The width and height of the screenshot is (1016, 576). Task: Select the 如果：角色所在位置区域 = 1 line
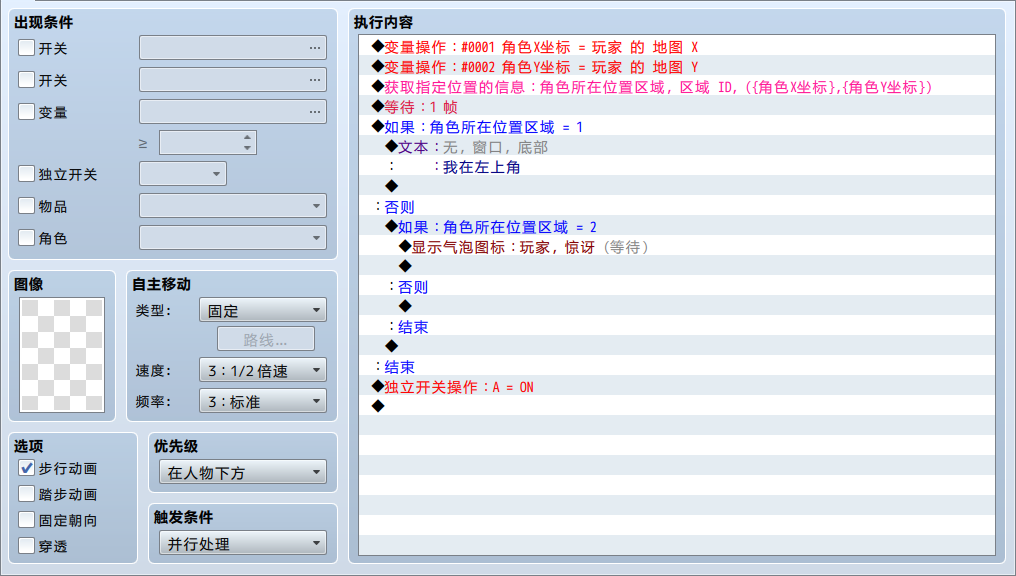click(x=676, y=127)
